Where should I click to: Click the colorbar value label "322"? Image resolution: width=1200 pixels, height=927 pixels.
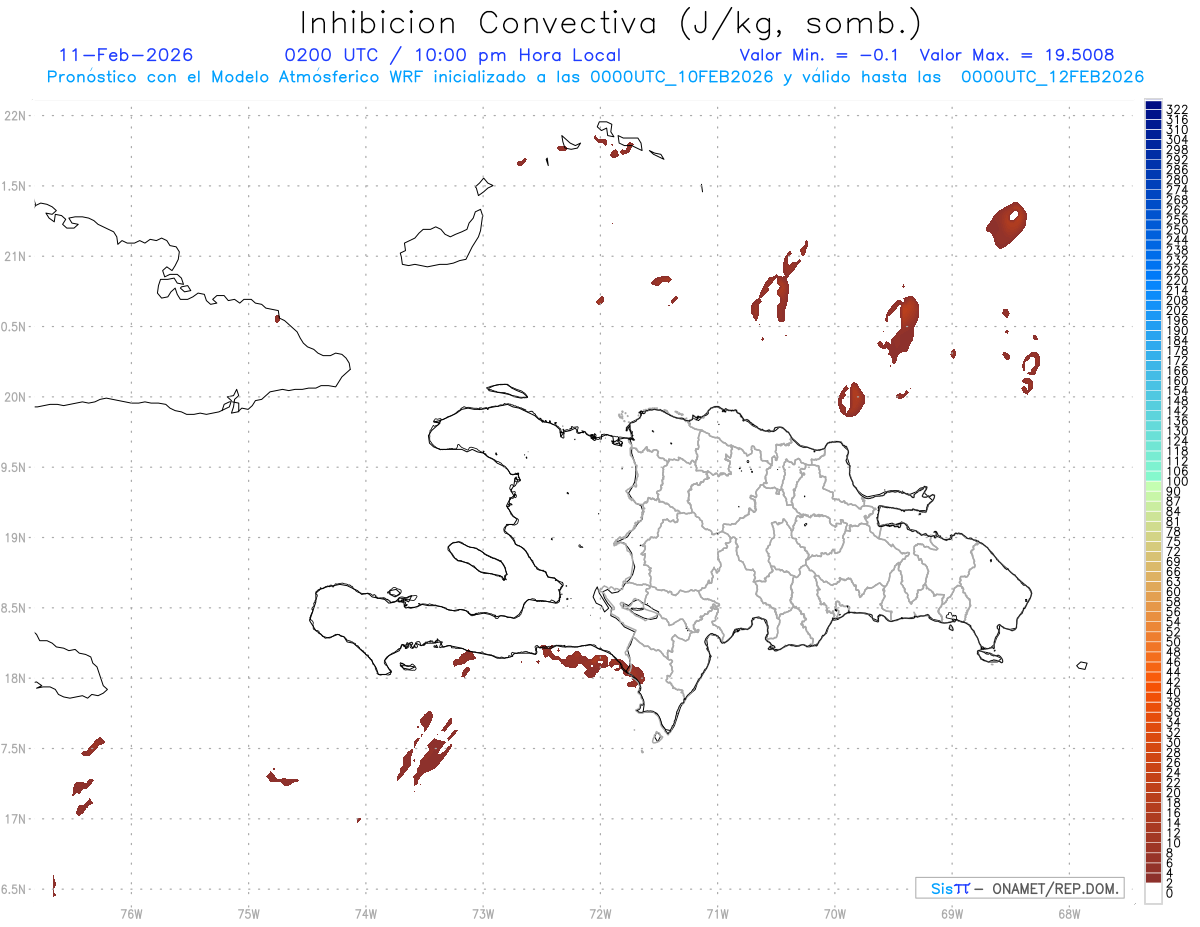[x=1177, y=108]
